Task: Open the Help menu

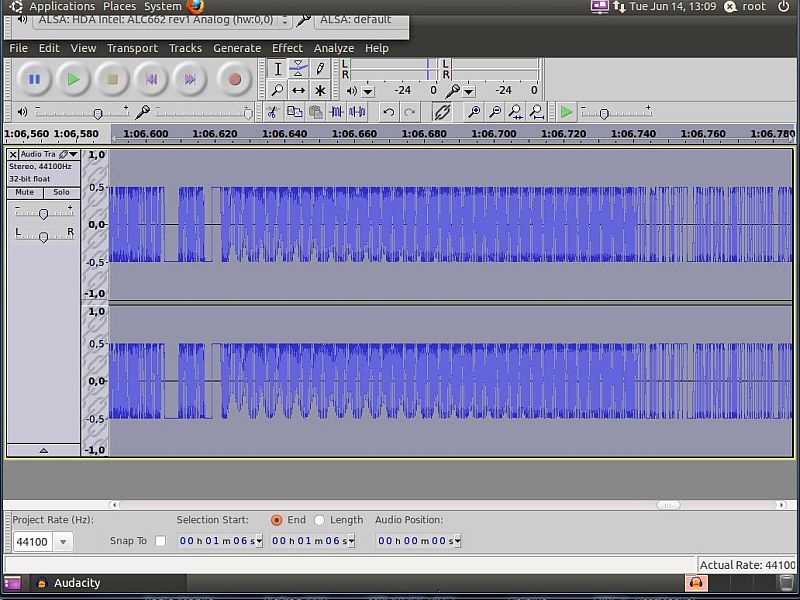Action: point(377,48)
